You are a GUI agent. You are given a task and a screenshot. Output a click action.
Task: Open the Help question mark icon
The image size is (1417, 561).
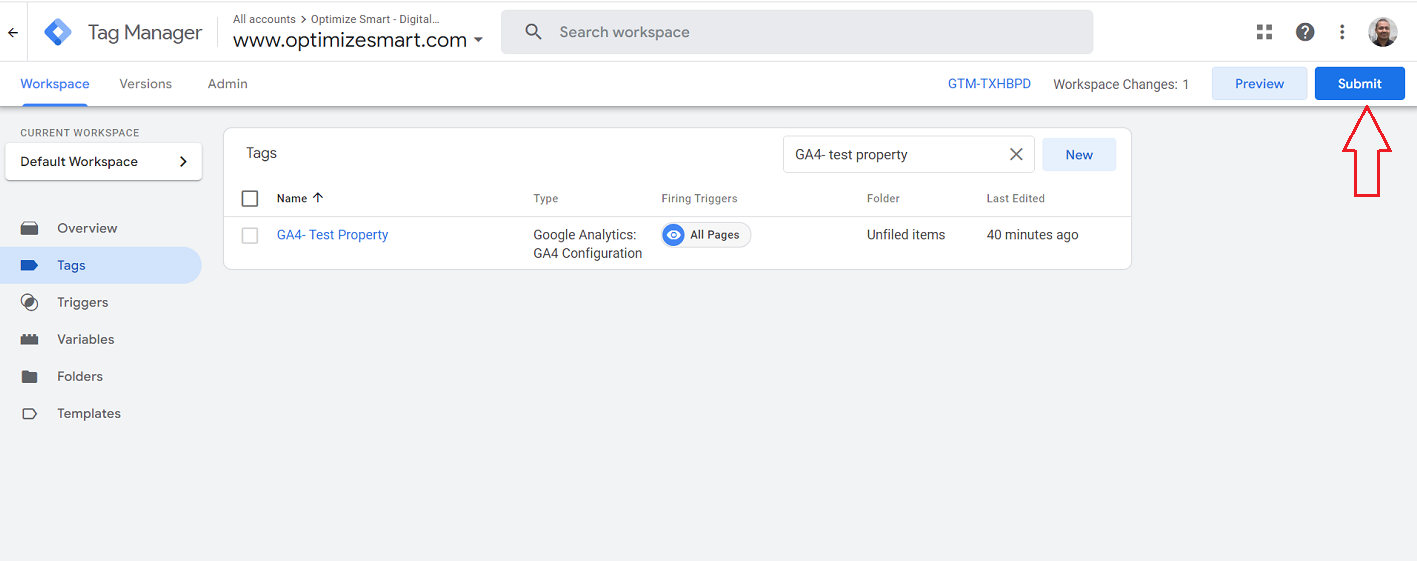click(1305, 32)
